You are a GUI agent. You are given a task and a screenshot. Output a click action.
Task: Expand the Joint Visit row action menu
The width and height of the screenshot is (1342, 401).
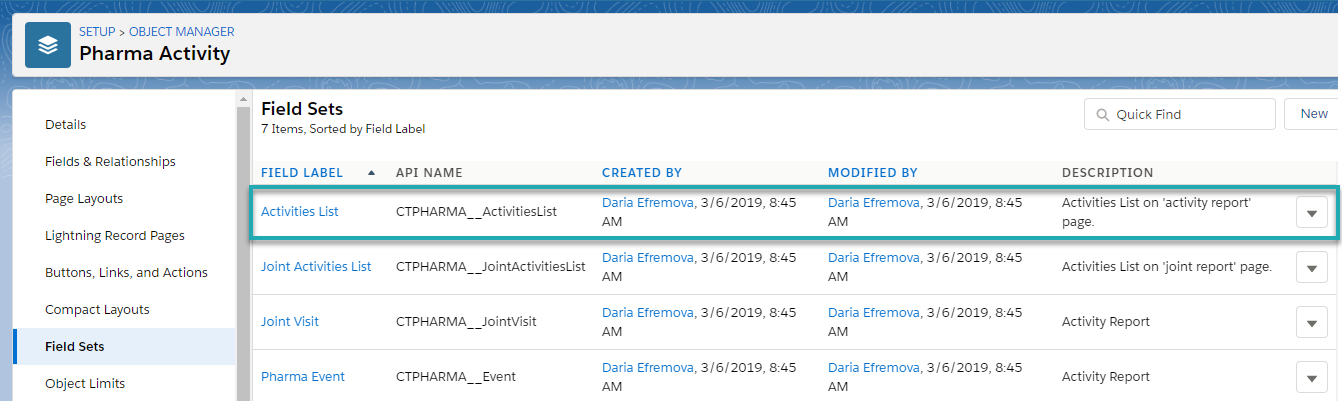pos(1311,322)
